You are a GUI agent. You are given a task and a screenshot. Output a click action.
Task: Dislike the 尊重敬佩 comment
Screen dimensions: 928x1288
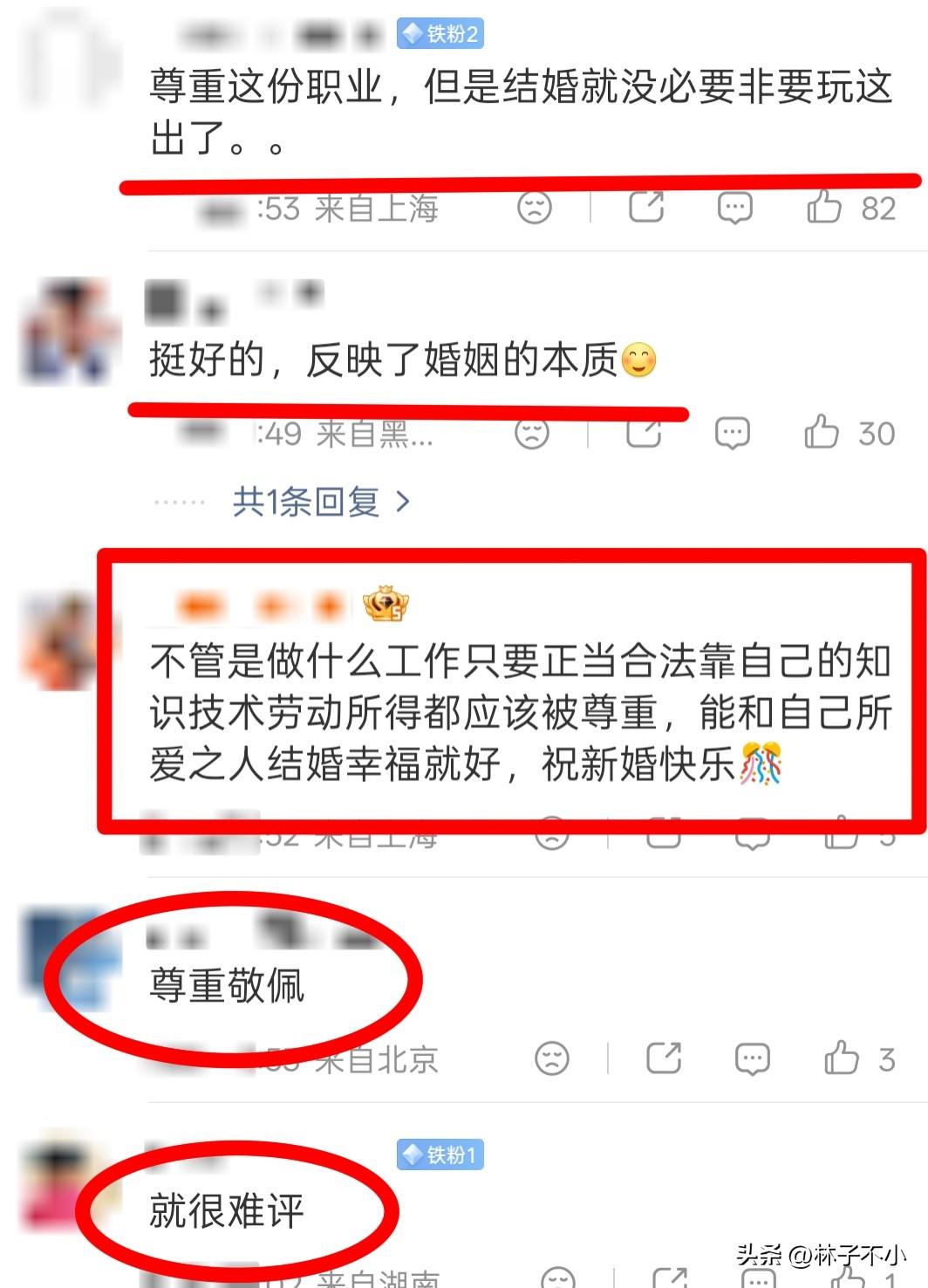[552, 1058]
